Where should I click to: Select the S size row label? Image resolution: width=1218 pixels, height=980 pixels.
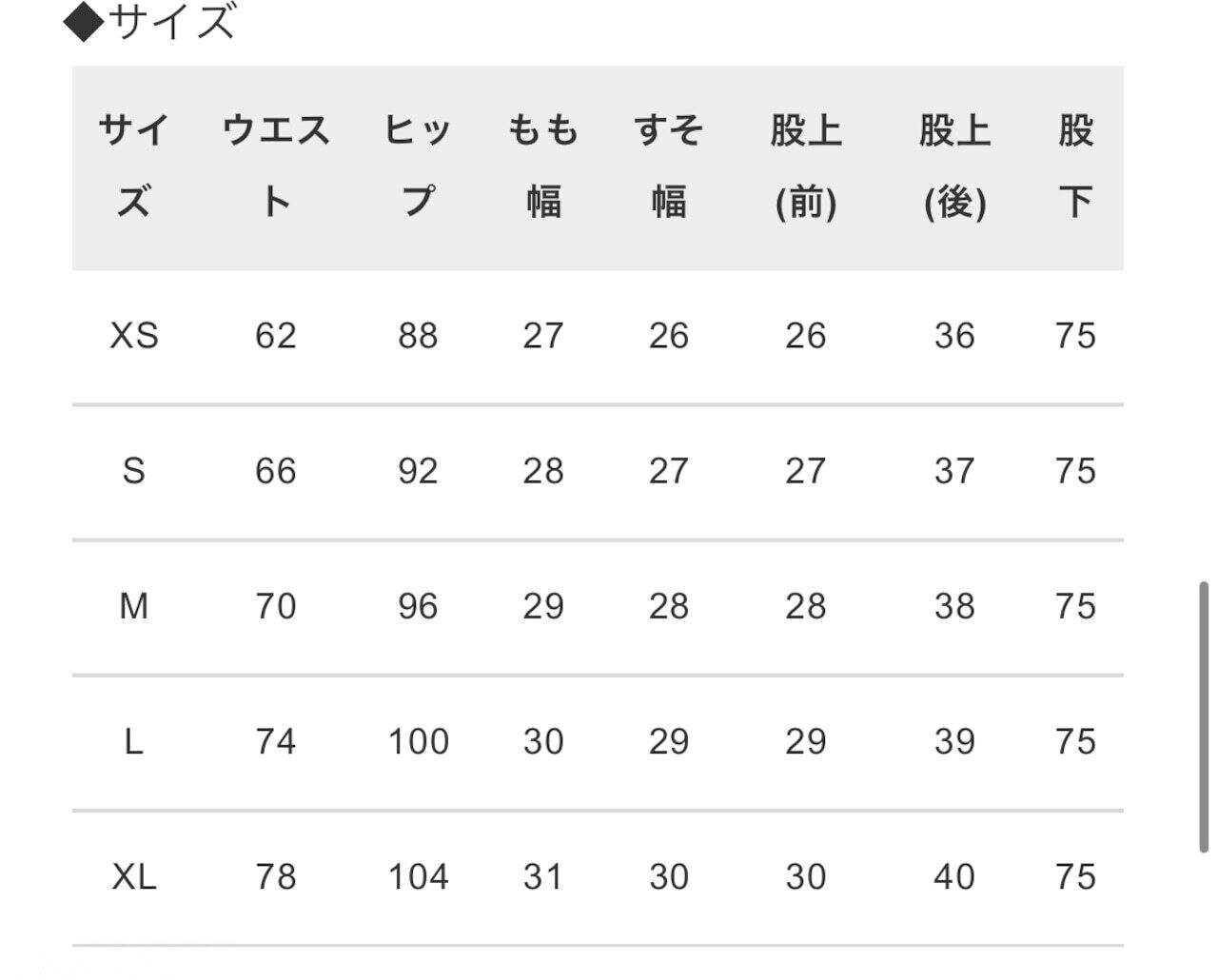[134, 471]
